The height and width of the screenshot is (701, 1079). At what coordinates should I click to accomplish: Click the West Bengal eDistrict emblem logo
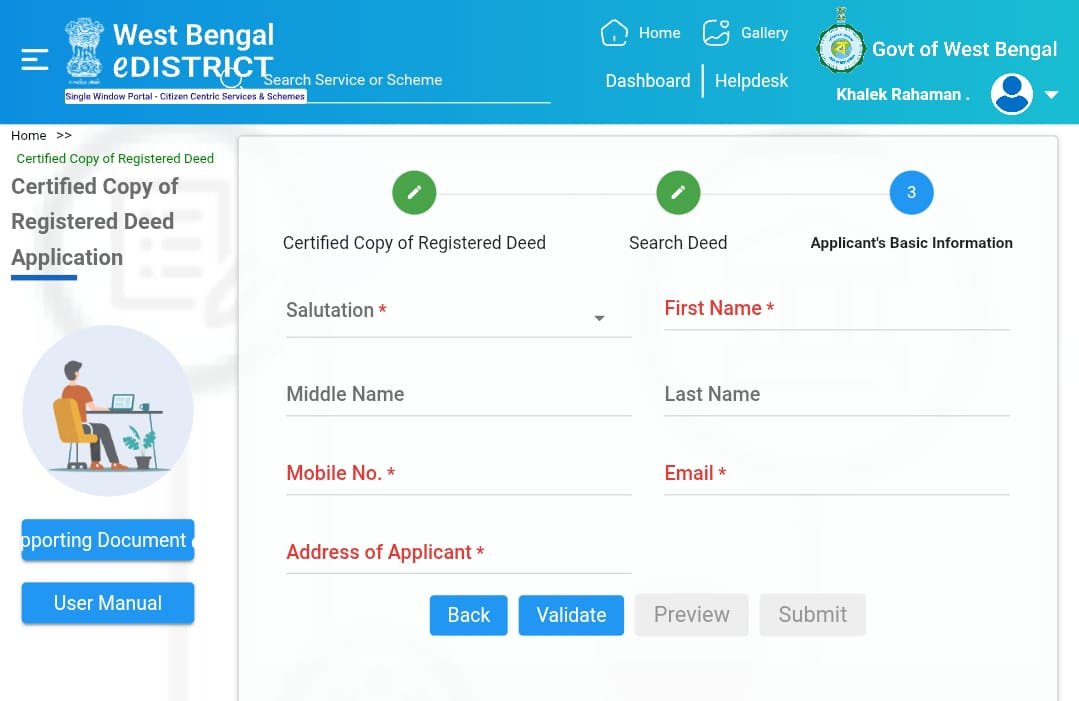pos(84,50)
